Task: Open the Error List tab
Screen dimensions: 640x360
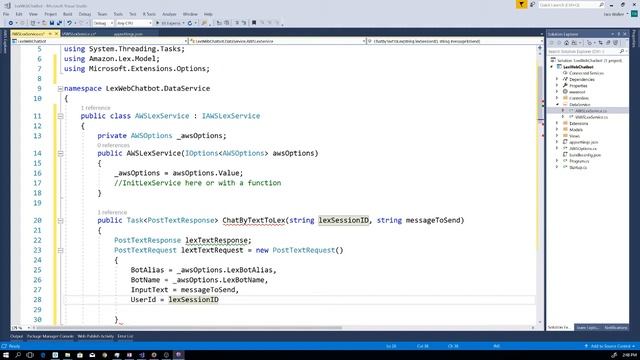Action: click(125, 336)
